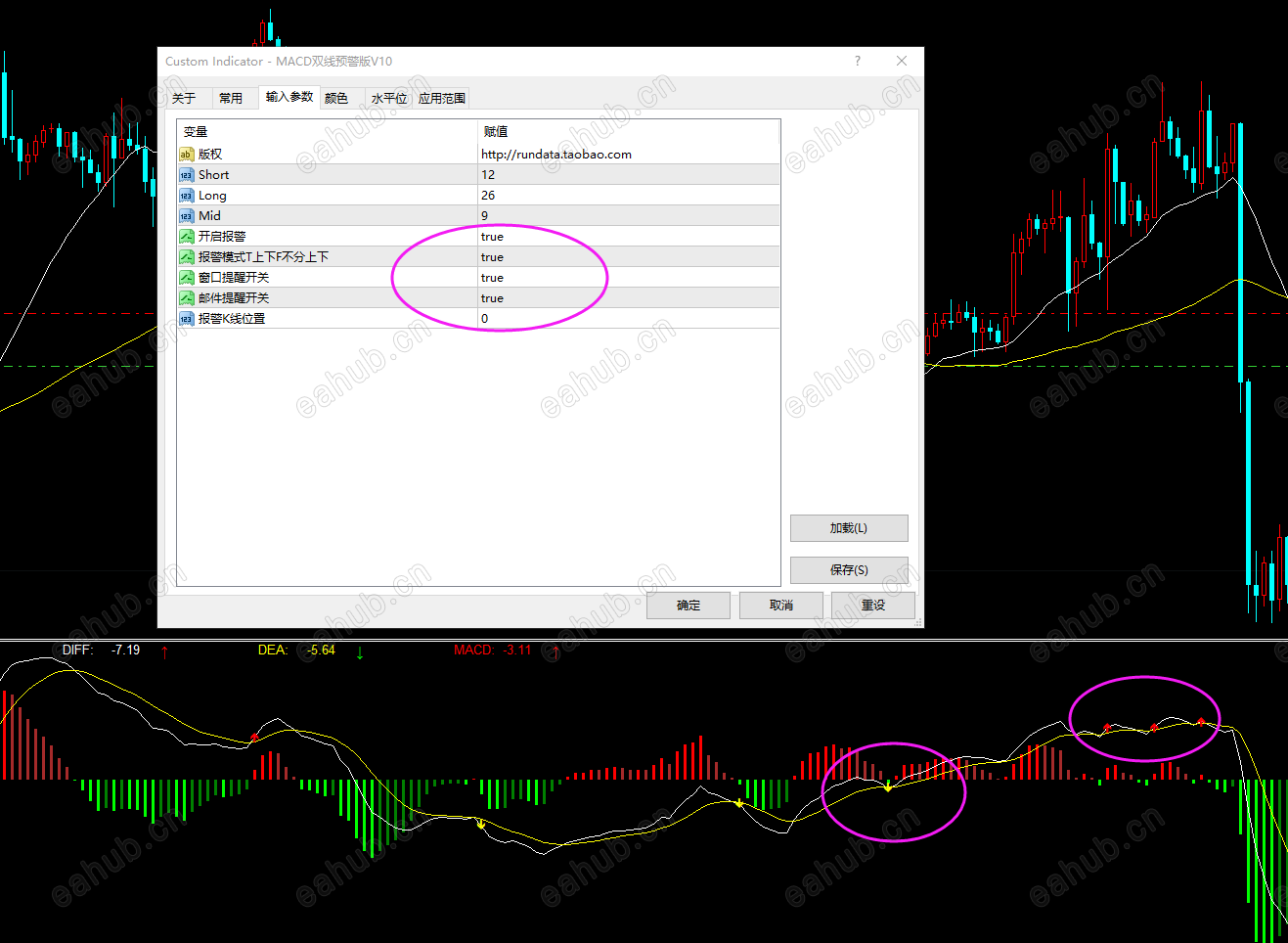Click the red up arrow beside MACD value
1288x943 pixels.
point(555,651)
